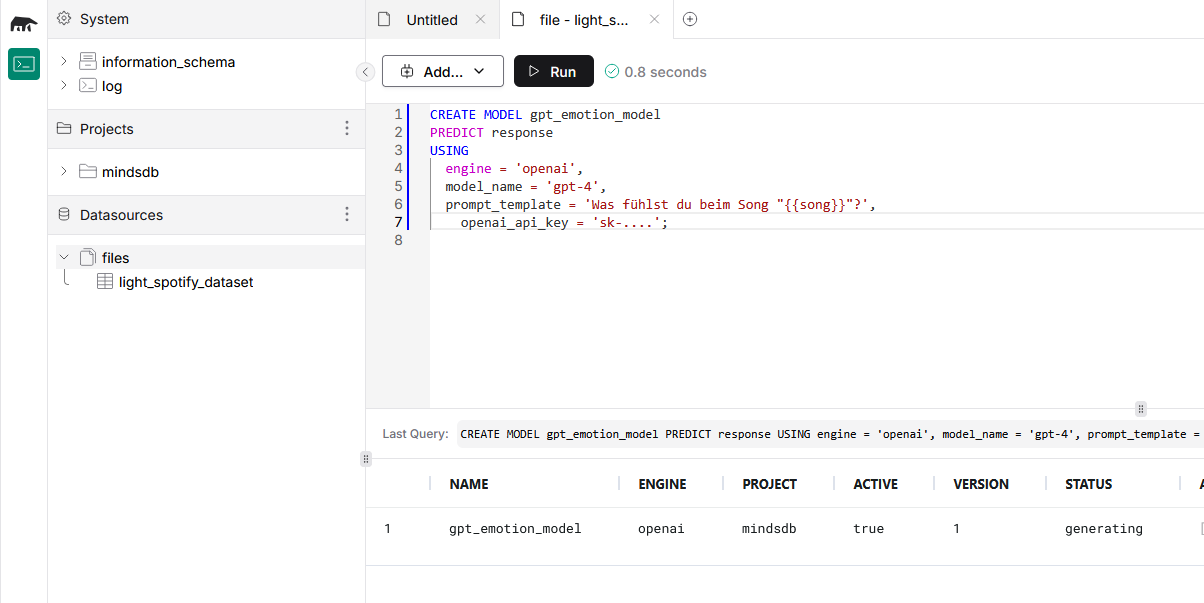Open the Datasources three-dot menu
Image resolution: width=1204 pixels, height=603 pixels.
pos(347,214)
